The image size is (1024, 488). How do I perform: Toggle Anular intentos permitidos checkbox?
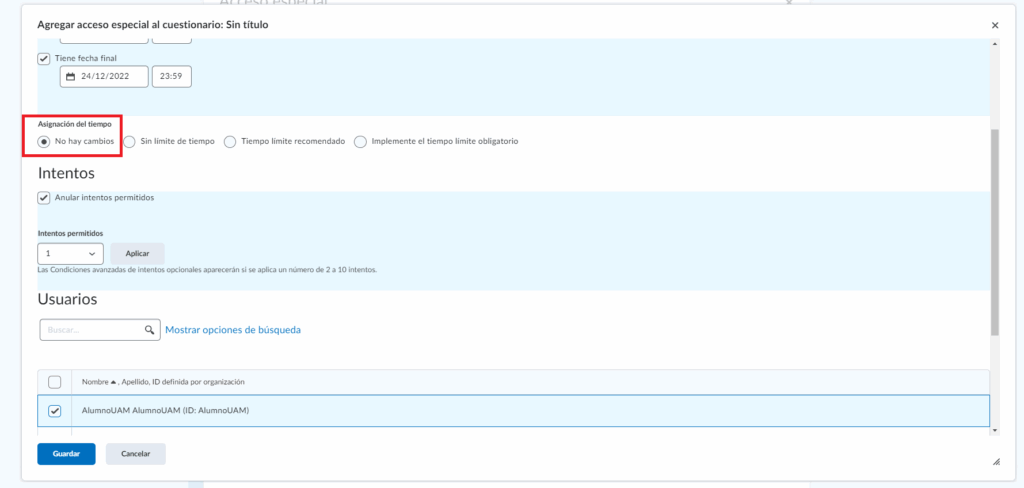coord(44,198)
